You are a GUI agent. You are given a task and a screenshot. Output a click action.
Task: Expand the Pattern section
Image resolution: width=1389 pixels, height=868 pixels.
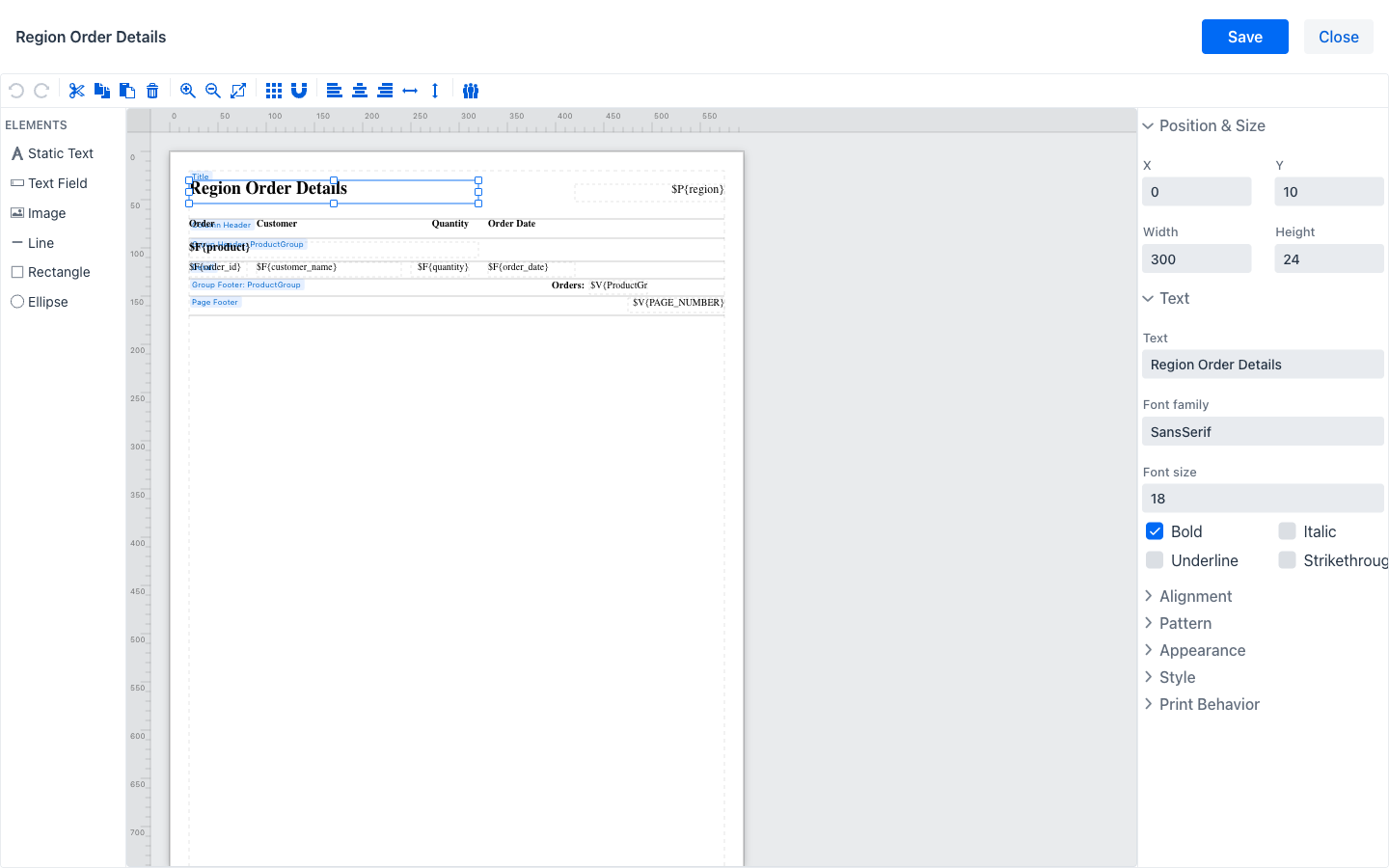coord(1178,623)
